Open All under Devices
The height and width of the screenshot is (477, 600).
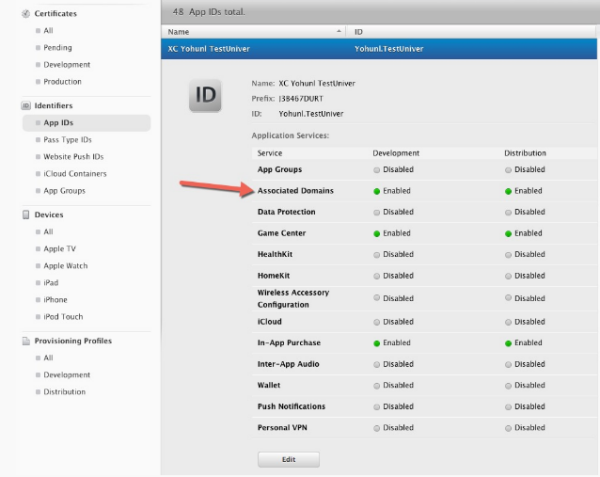tap(48, 232)
